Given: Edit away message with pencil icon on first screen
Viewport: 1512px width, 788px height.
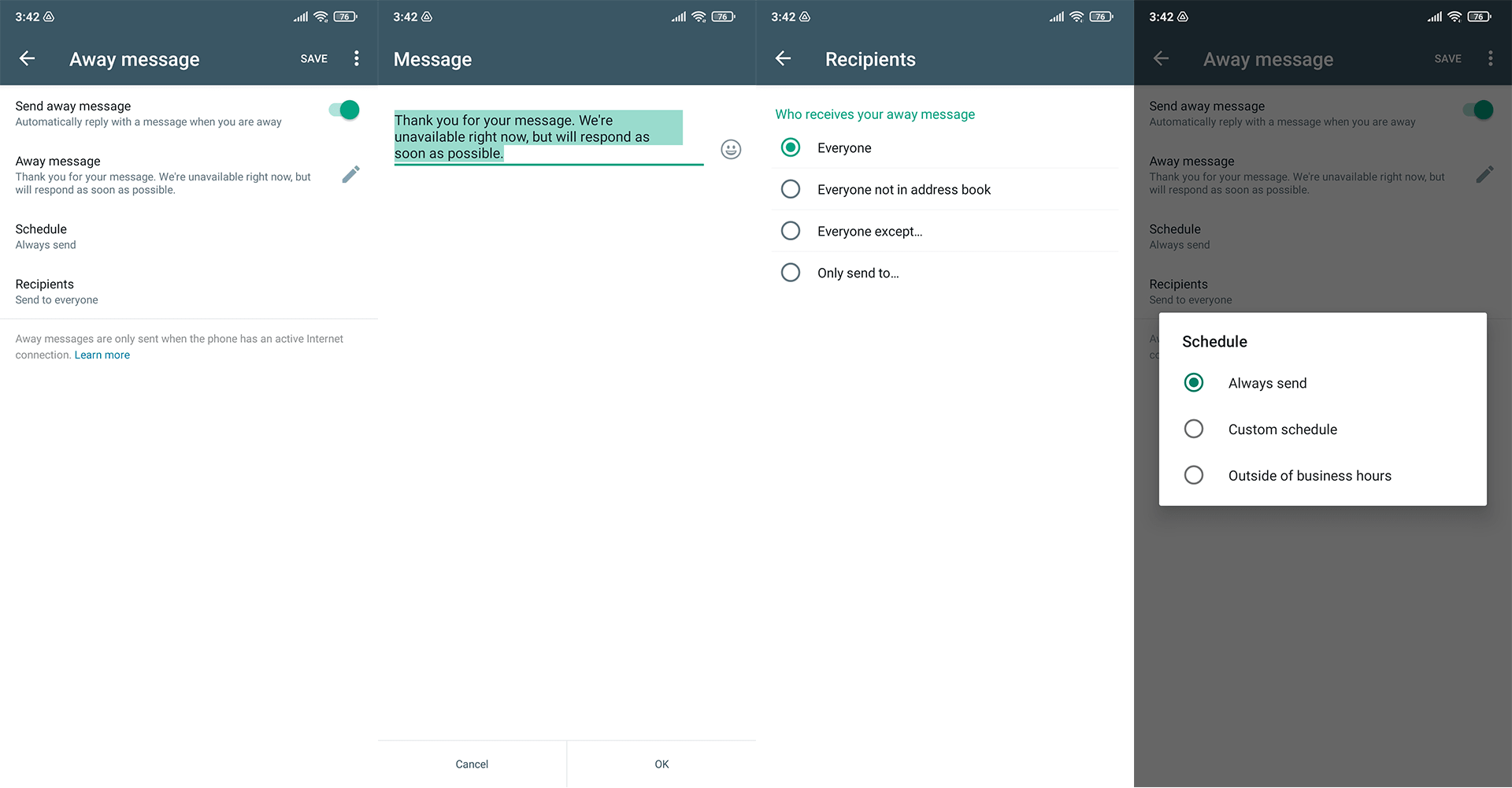Looking at the screenshot, I should [351, 174].
